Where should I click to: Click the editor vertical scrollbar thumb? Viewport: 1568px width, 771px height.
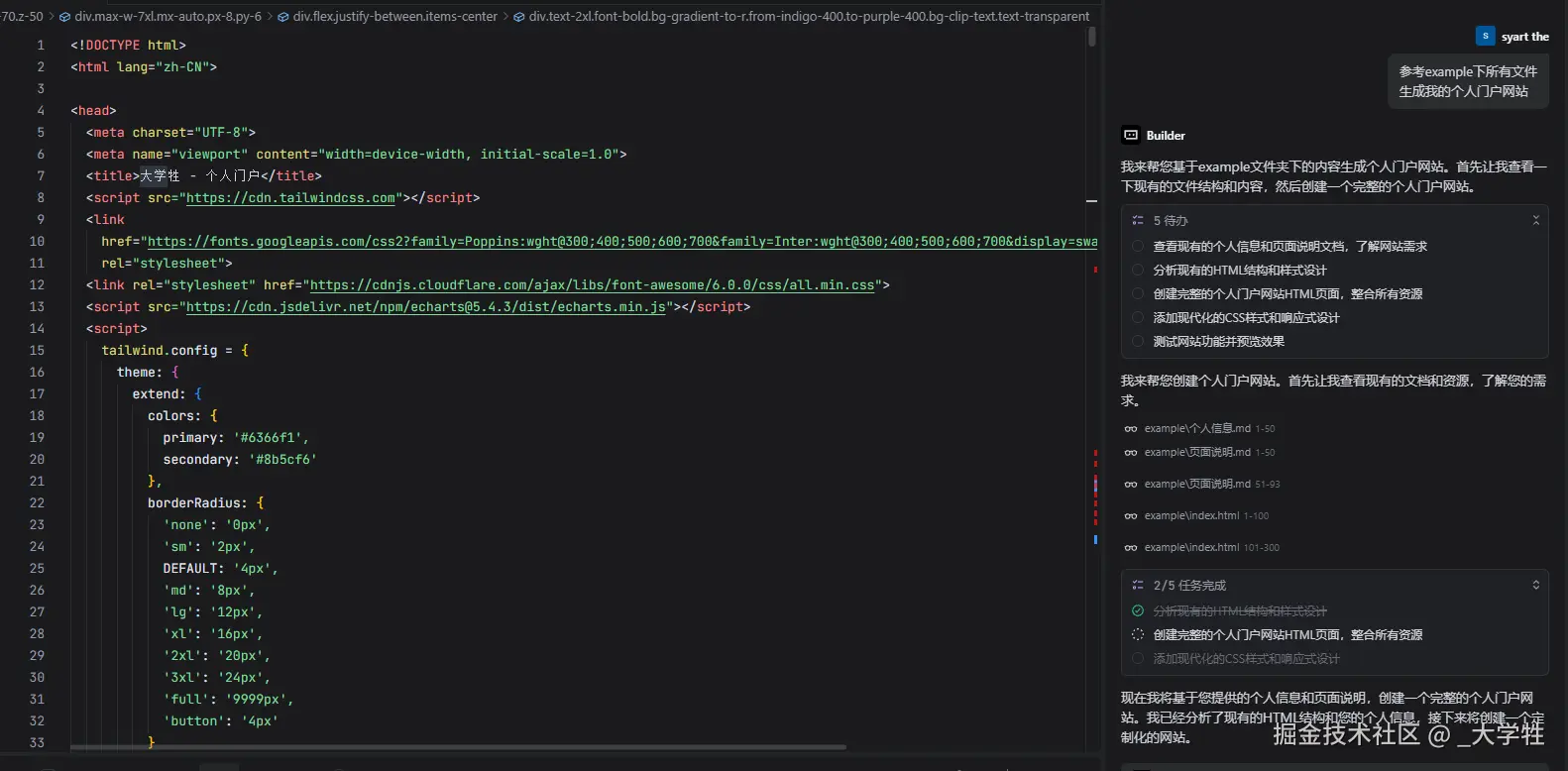coord(1091,37)
